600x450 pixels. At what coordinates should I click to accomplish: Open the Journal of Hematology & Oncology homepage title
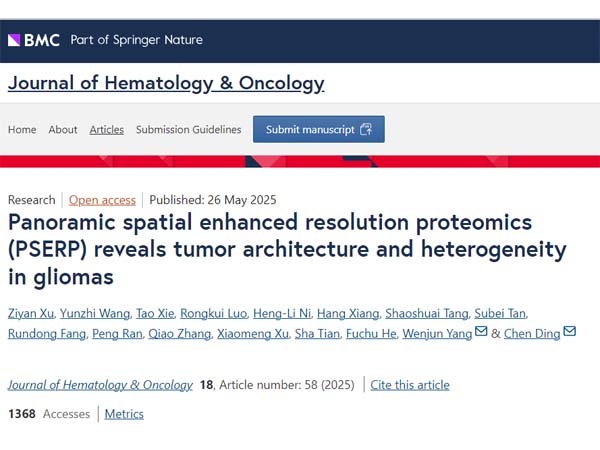click(x=166, y=83)
